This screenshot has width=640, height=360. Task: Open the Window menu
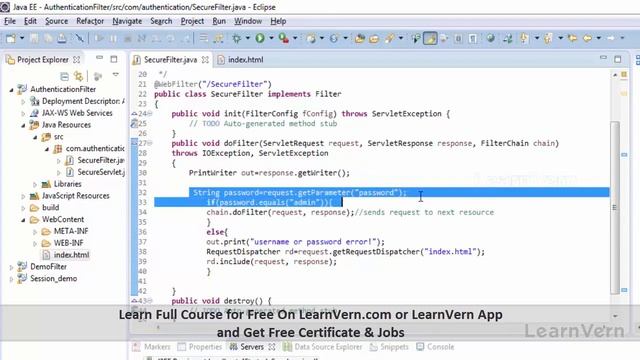248,21
